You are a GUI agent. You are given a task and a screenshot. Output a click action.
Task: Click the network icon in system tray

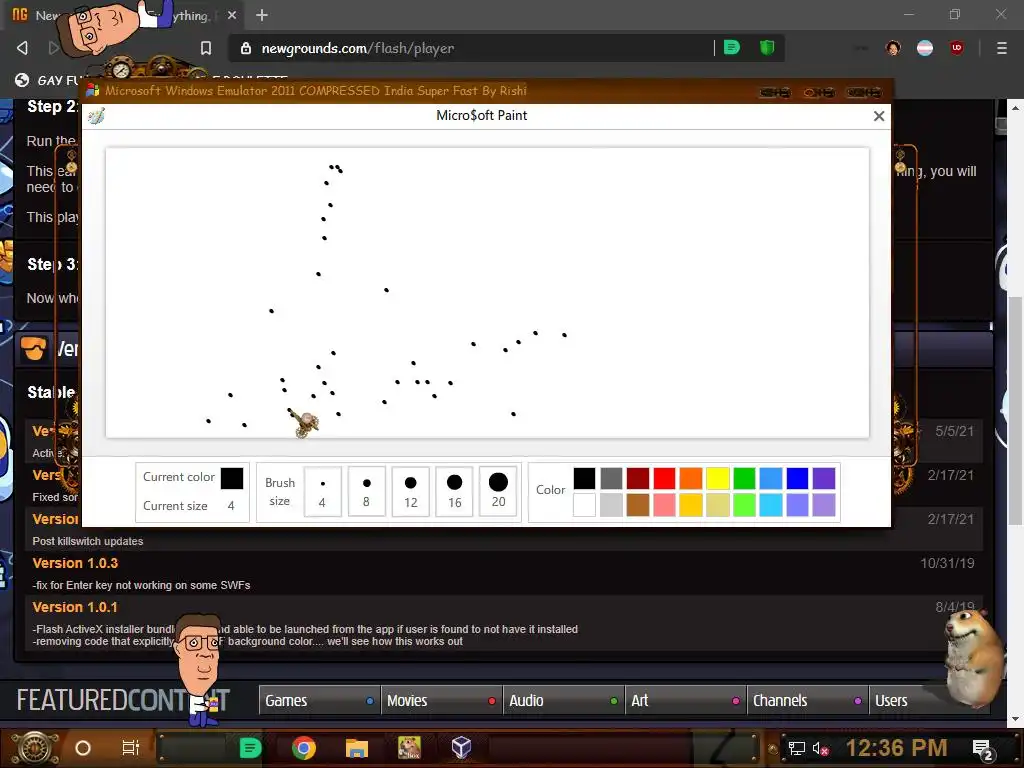point(796,748)
